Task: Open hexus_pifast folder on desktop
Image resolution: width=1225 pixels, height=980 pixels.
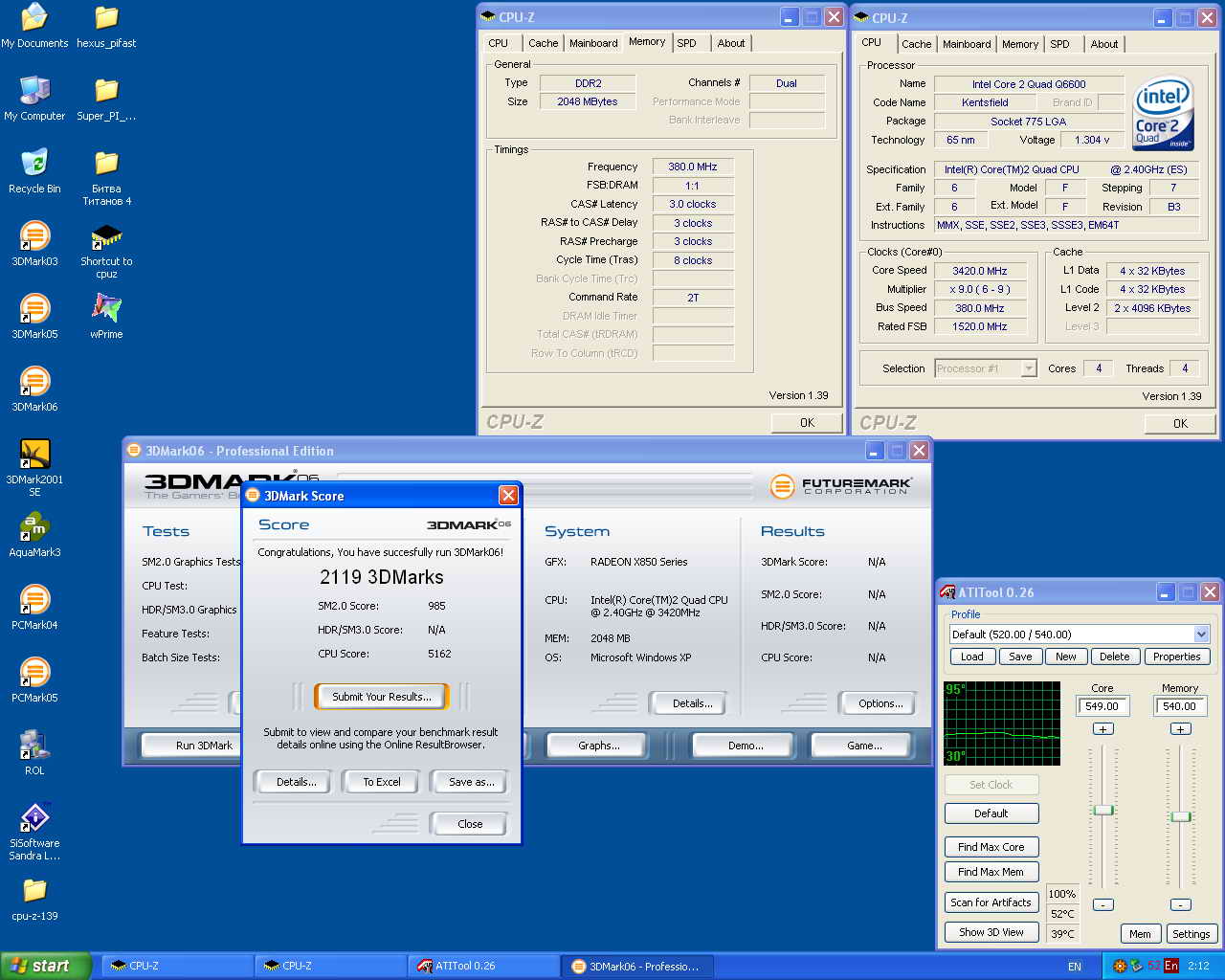Action: [x=106, y=25]
